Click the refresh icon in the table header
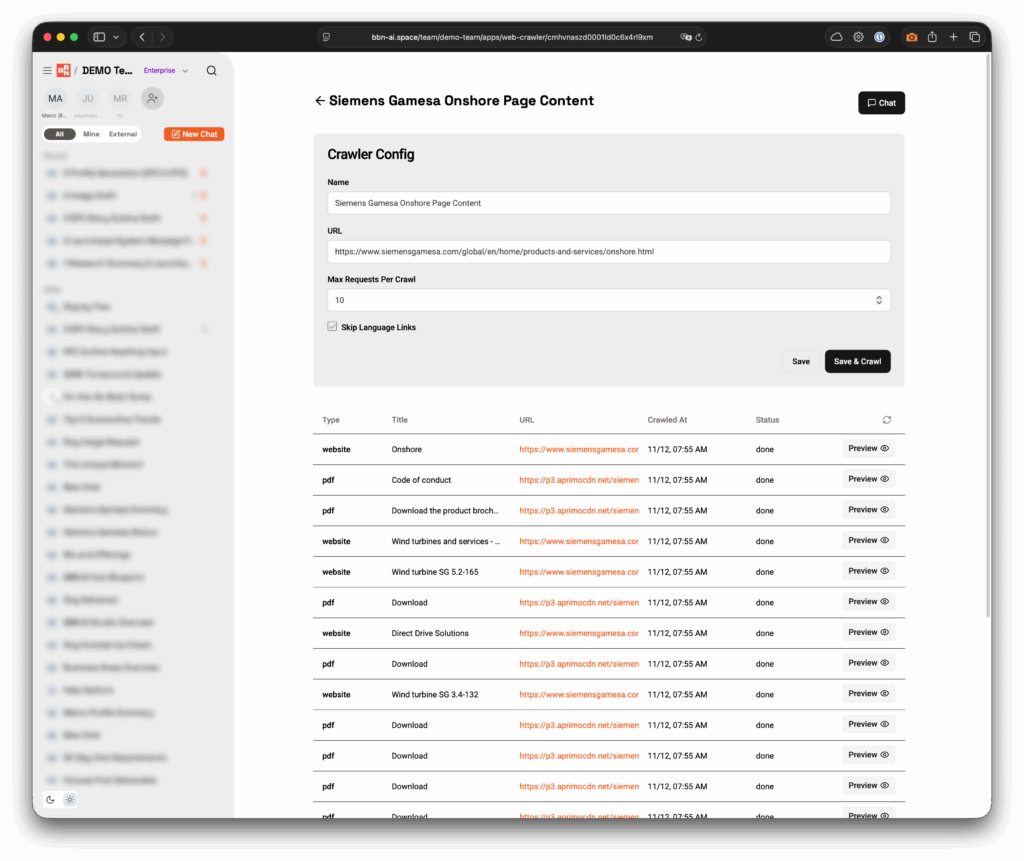 (x=886, y=420)
